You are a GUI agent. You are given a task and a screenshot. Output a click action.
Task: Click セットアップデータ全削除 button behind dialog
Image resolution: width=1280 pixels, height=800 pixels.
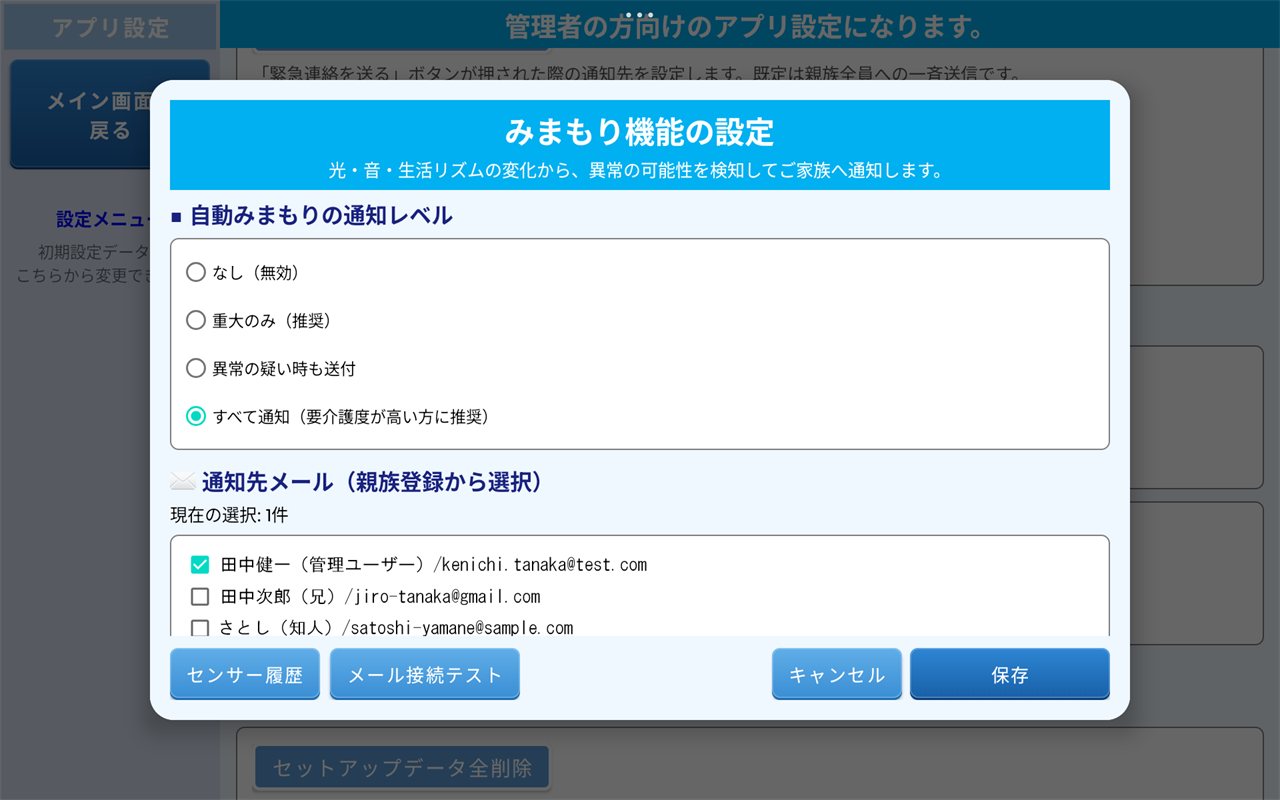click(402, 768)
